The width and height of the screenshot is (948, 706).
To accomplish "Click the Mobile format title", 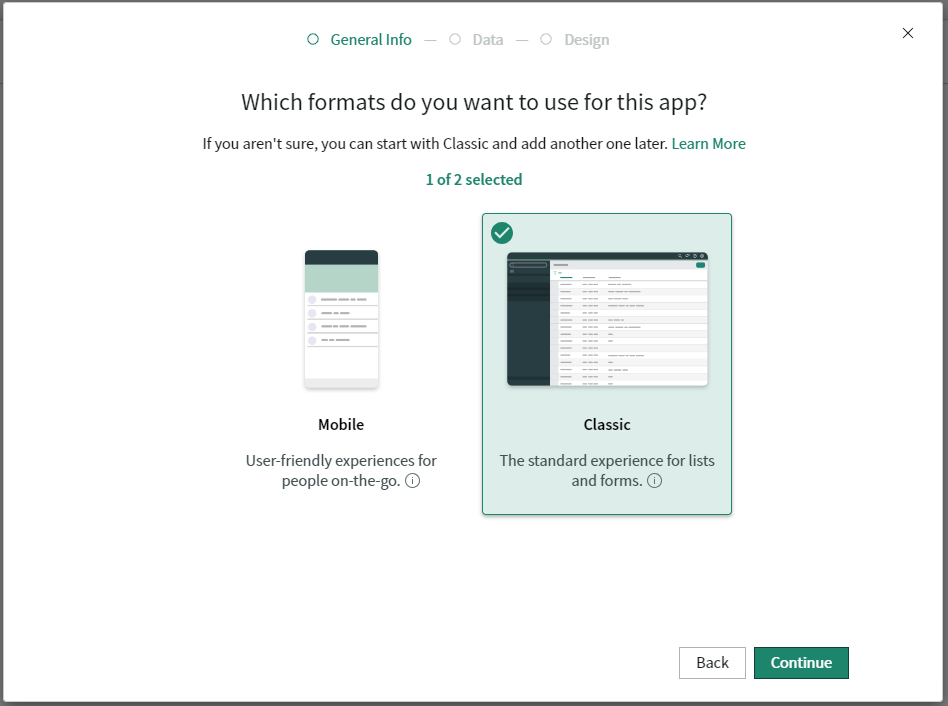I will [x=341, y=425].
